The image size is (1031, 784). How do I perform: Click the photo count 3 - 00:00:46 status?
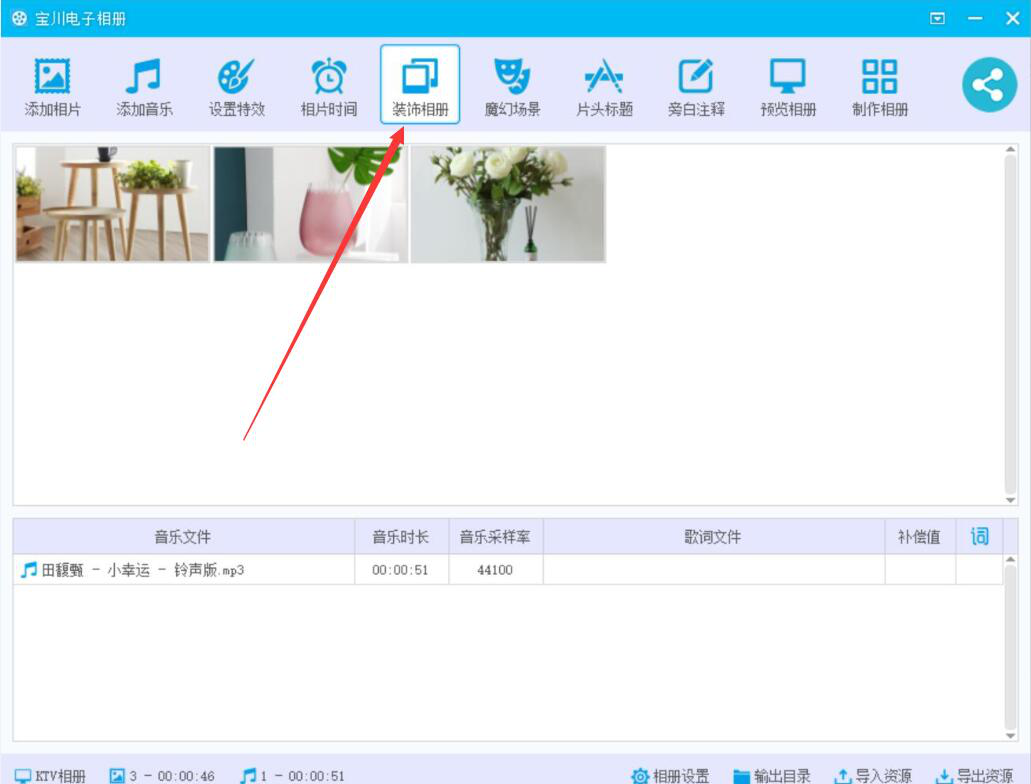coord(162,775)
